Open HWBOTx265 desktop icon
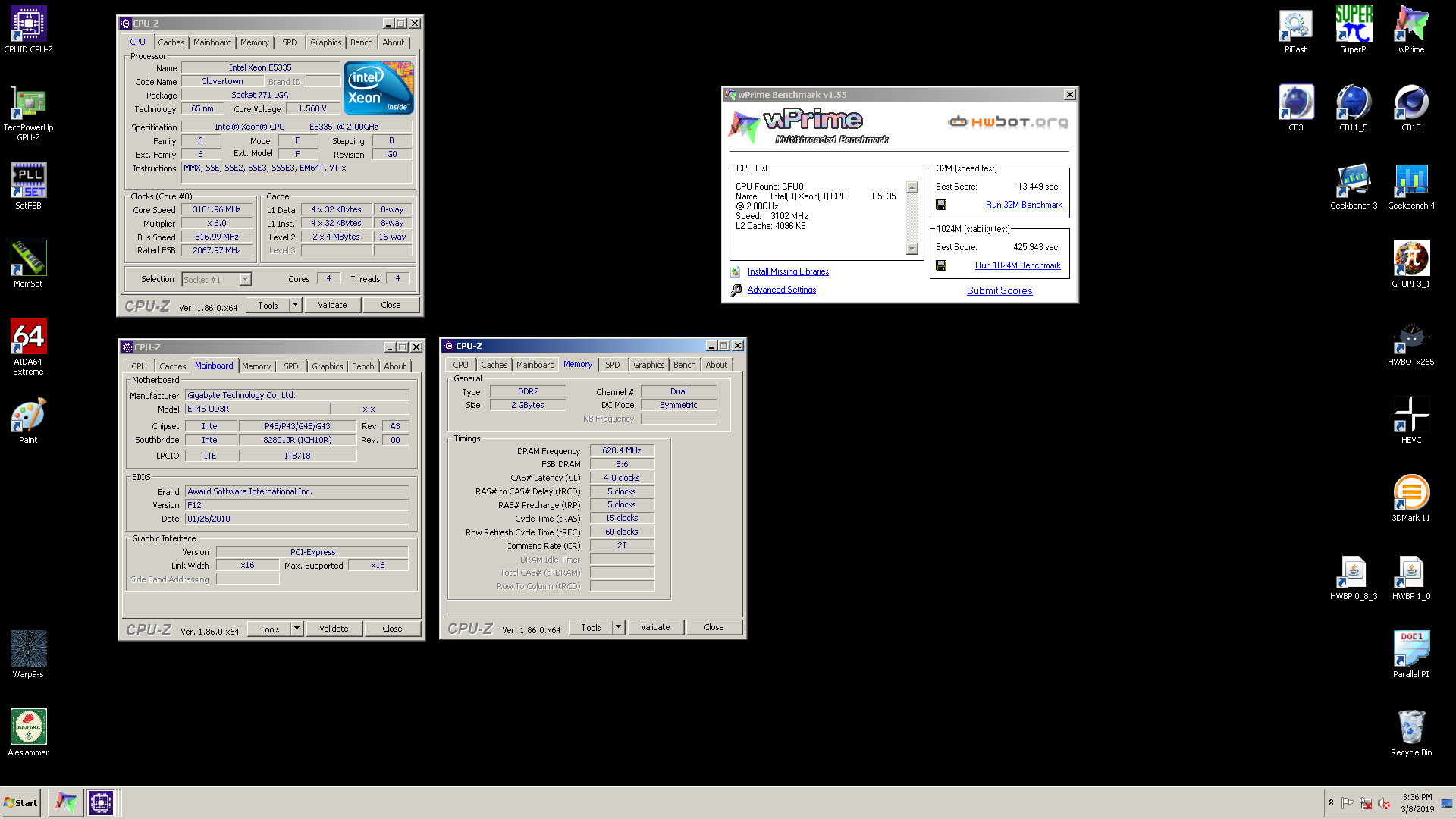Viewport: 1456px width, 819px height. pyautogui.click(x=1411, y=343)
